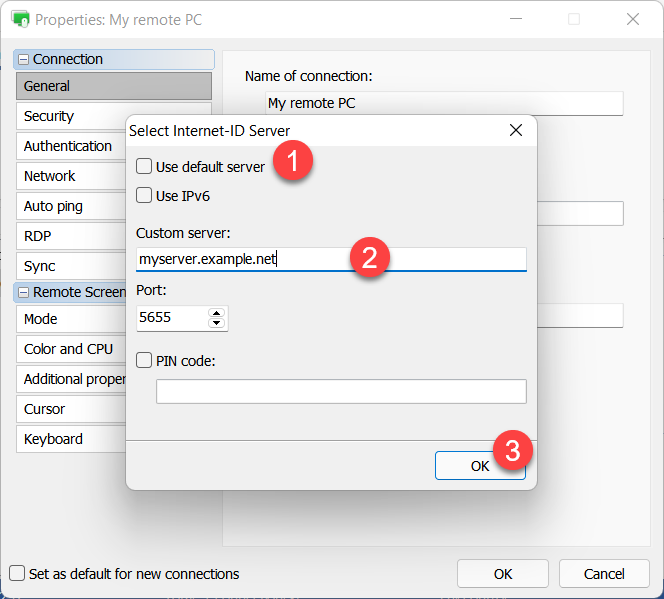Enable the Use default server checkbox
This screenshot has height=599, width=664.
[x=145, y=166]
